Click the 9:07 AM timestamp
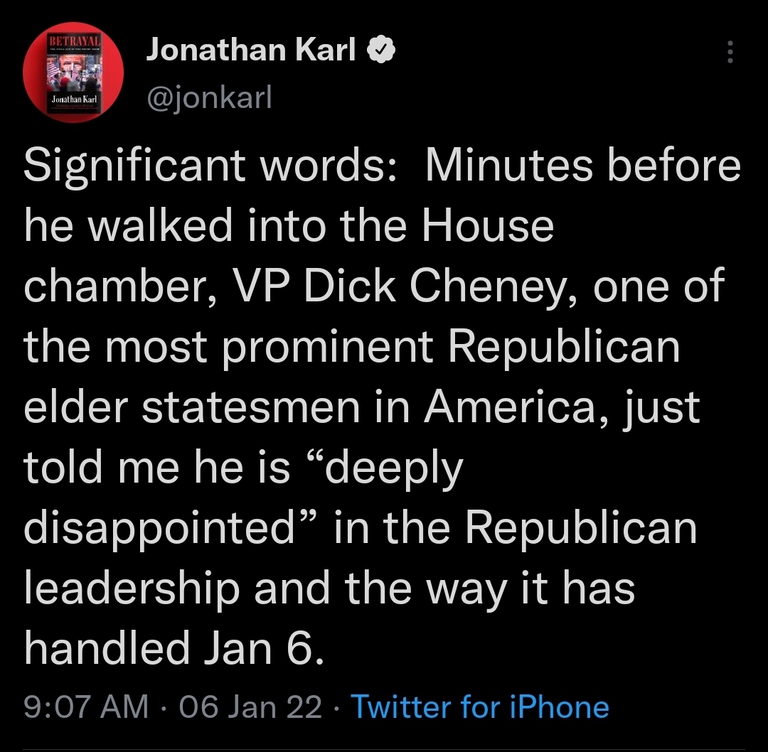This screenshot has height=752, width=768. 86,707
